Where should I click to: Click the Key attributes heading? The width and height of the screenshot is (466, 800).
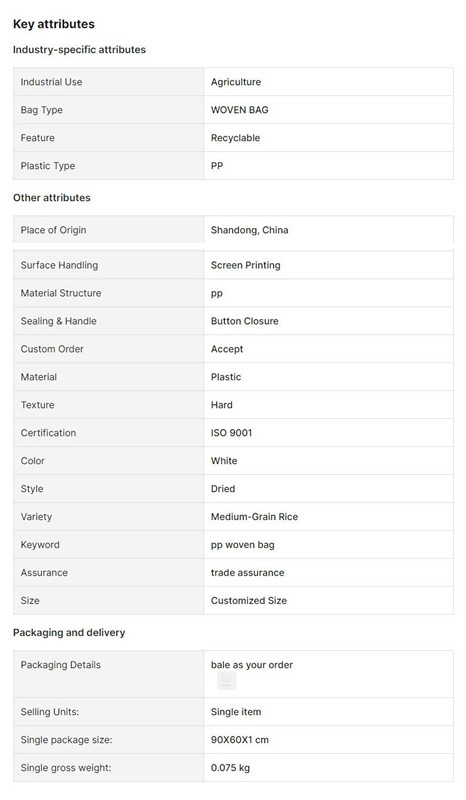[54, 24]
